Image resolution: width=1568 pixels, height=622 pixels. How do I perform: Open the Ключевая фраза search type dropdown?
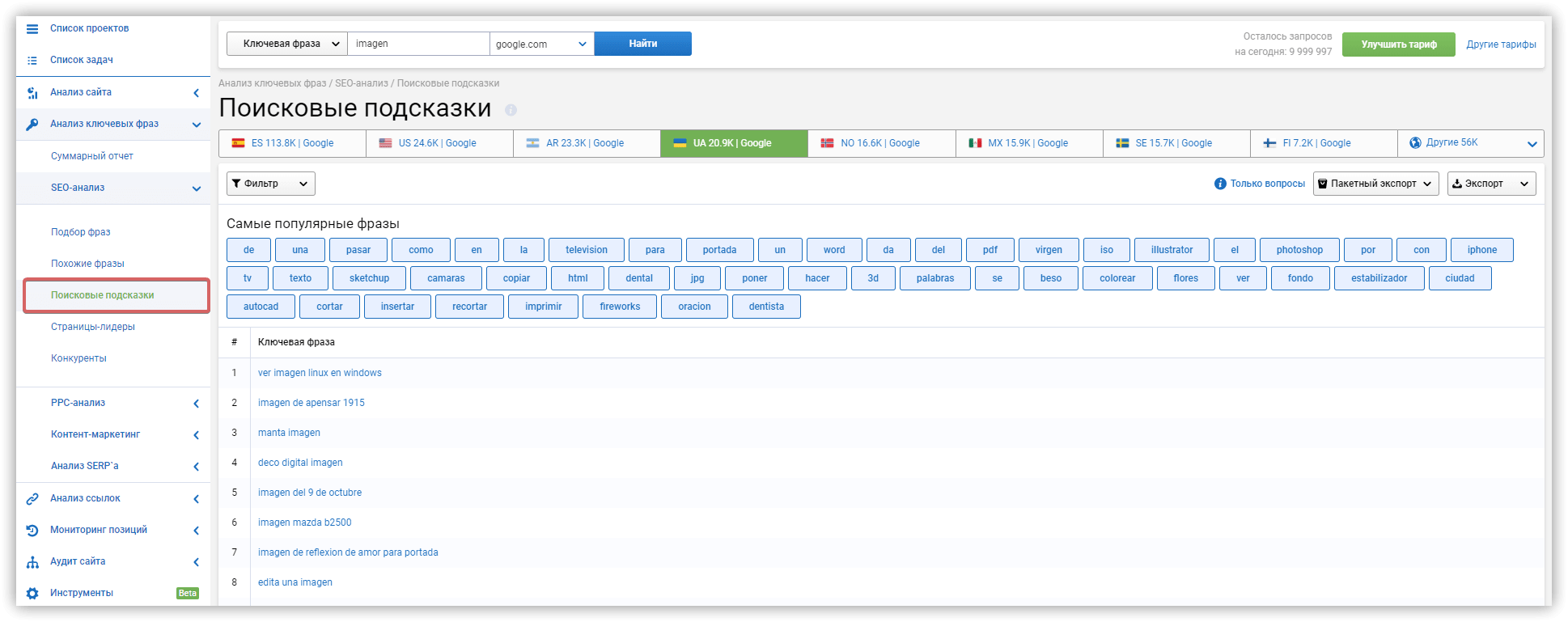[x=286, y=44]
